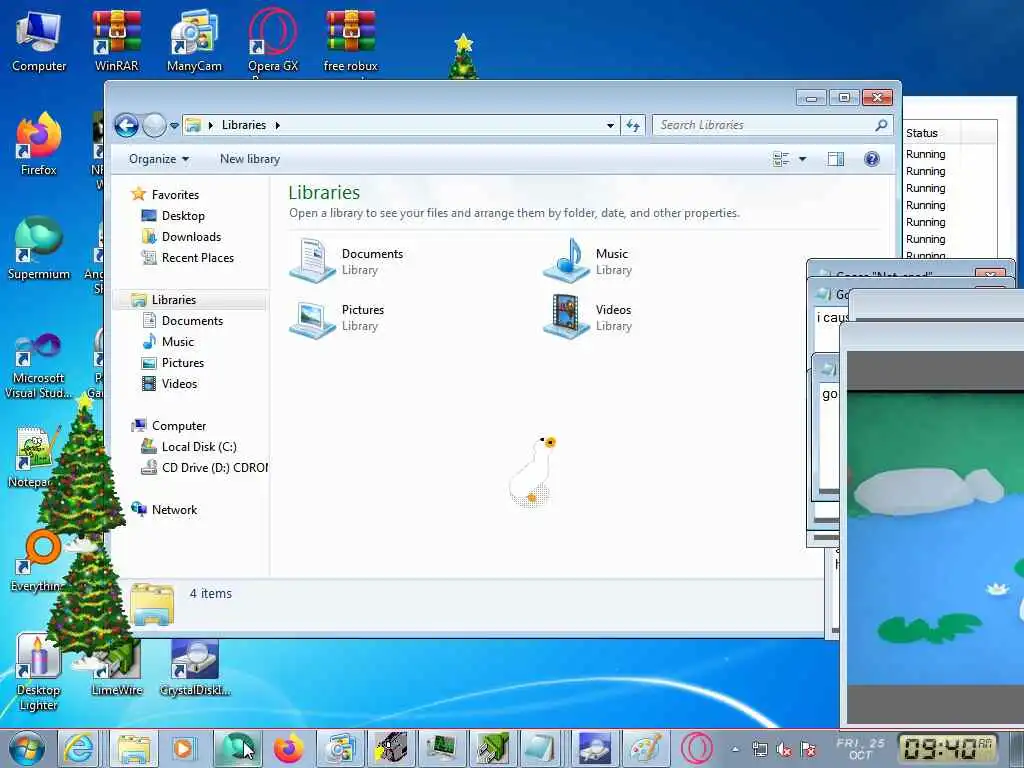Click the search magnifier in Search Libraries

[881, 124]
